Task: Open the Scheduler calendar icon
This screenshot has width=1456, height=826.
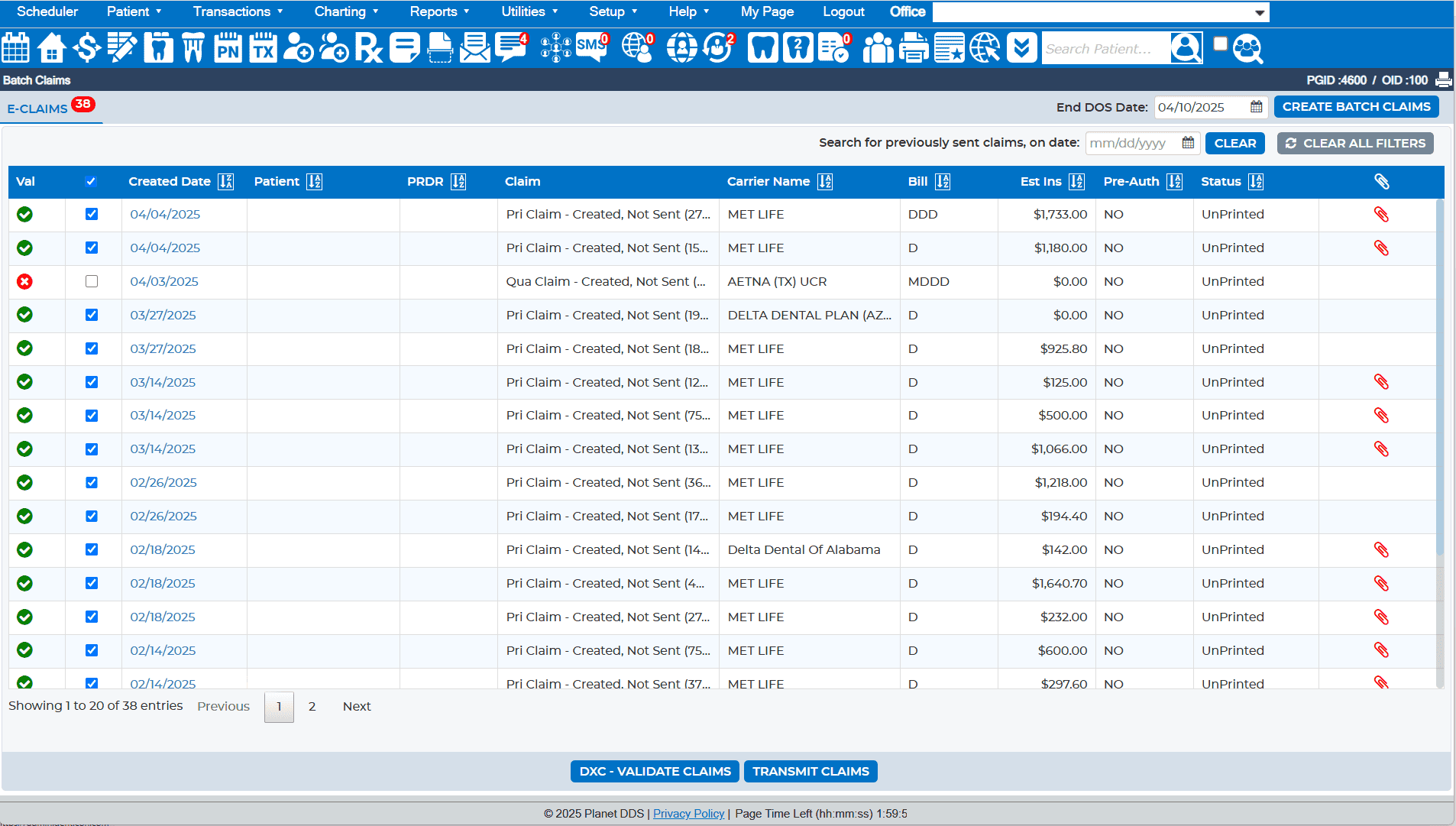Action: point(16,48)
